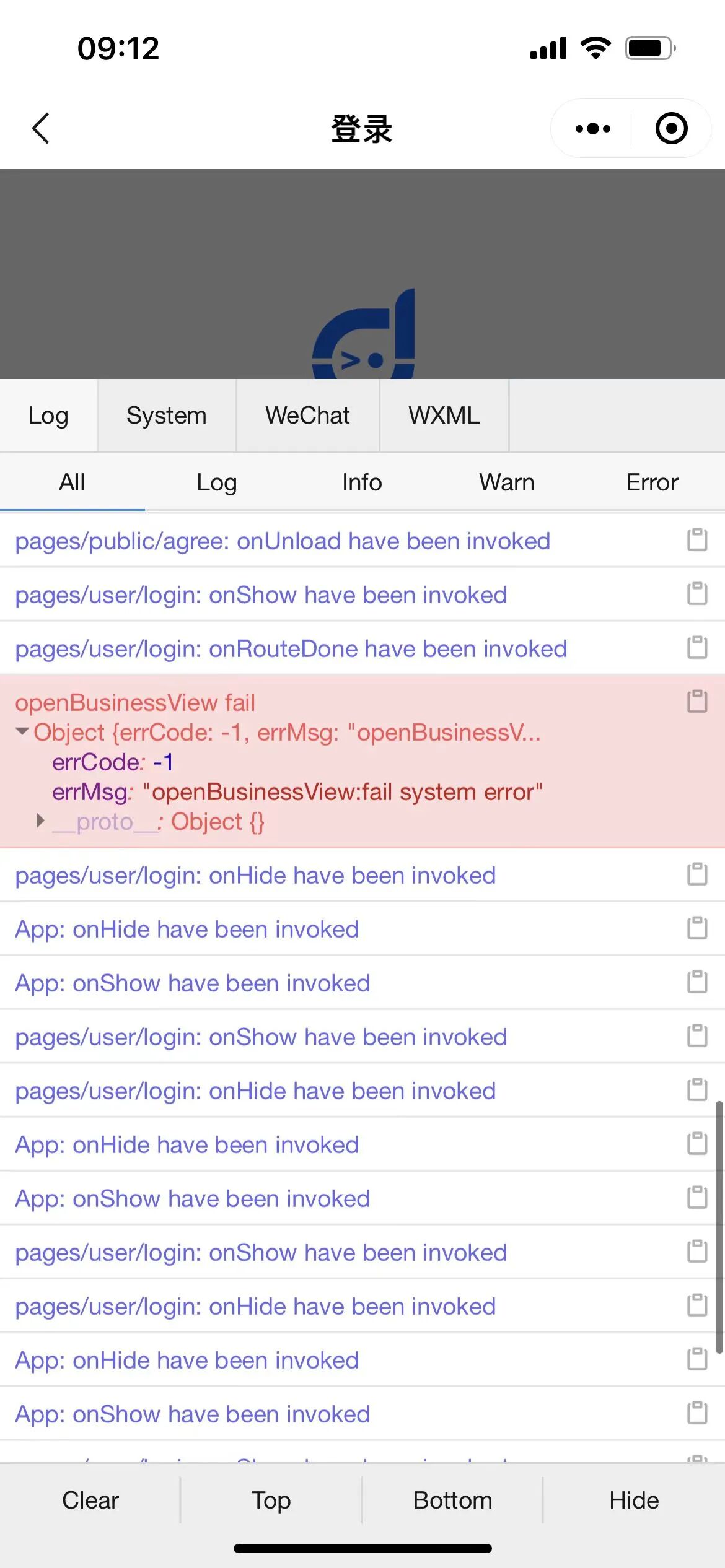The image size is (725, 1568).
Task: Jump to Bottom of the log list
Action: [452, 1500]
